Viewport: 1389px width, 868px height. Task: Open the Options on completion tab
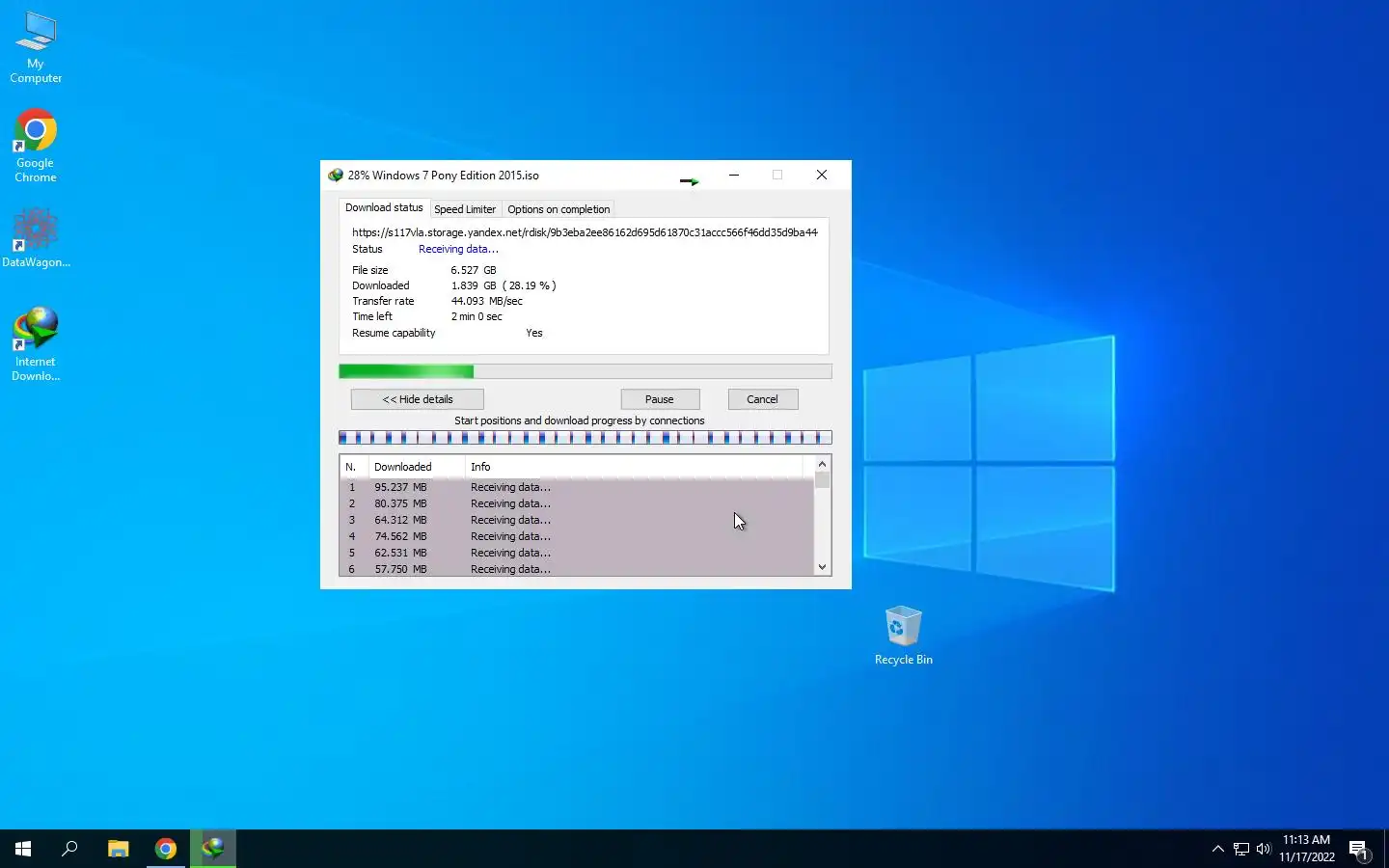[558, 209]
